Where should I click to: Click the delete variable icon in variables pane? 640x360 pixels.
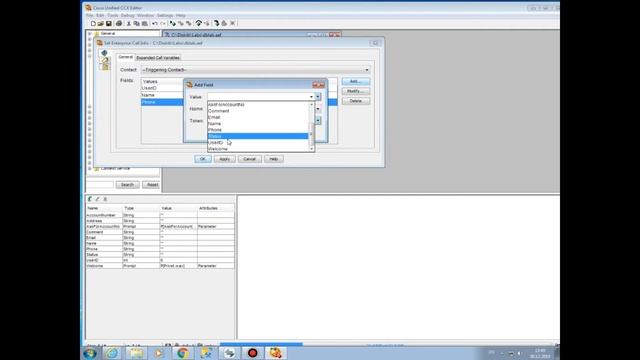click(105, 199)
